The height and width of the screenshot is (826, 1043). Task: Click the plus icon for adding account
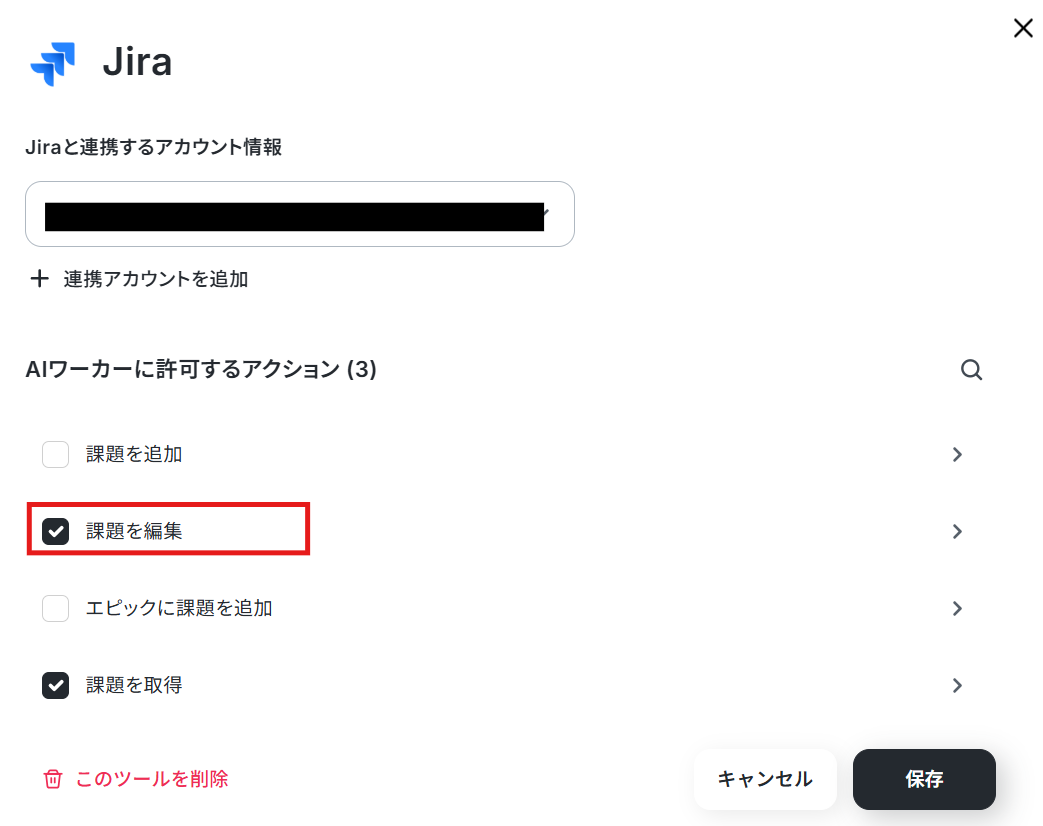point(39,278)
